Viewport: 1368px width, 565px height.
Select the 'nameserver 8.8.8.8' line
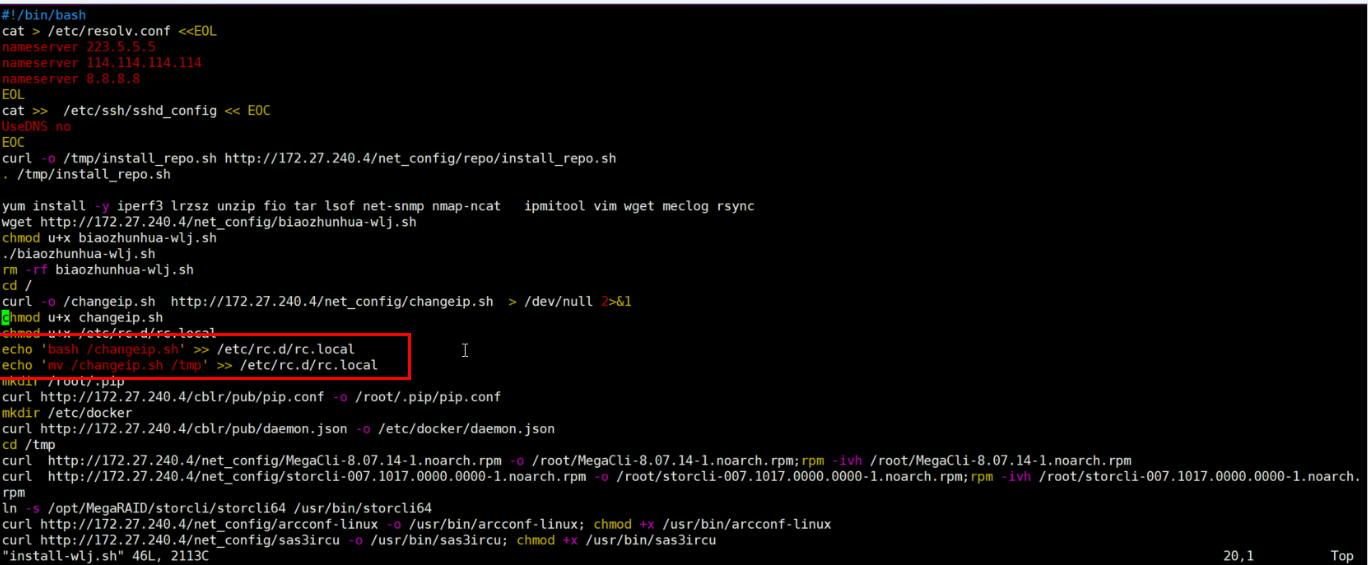tap(71, 79)
